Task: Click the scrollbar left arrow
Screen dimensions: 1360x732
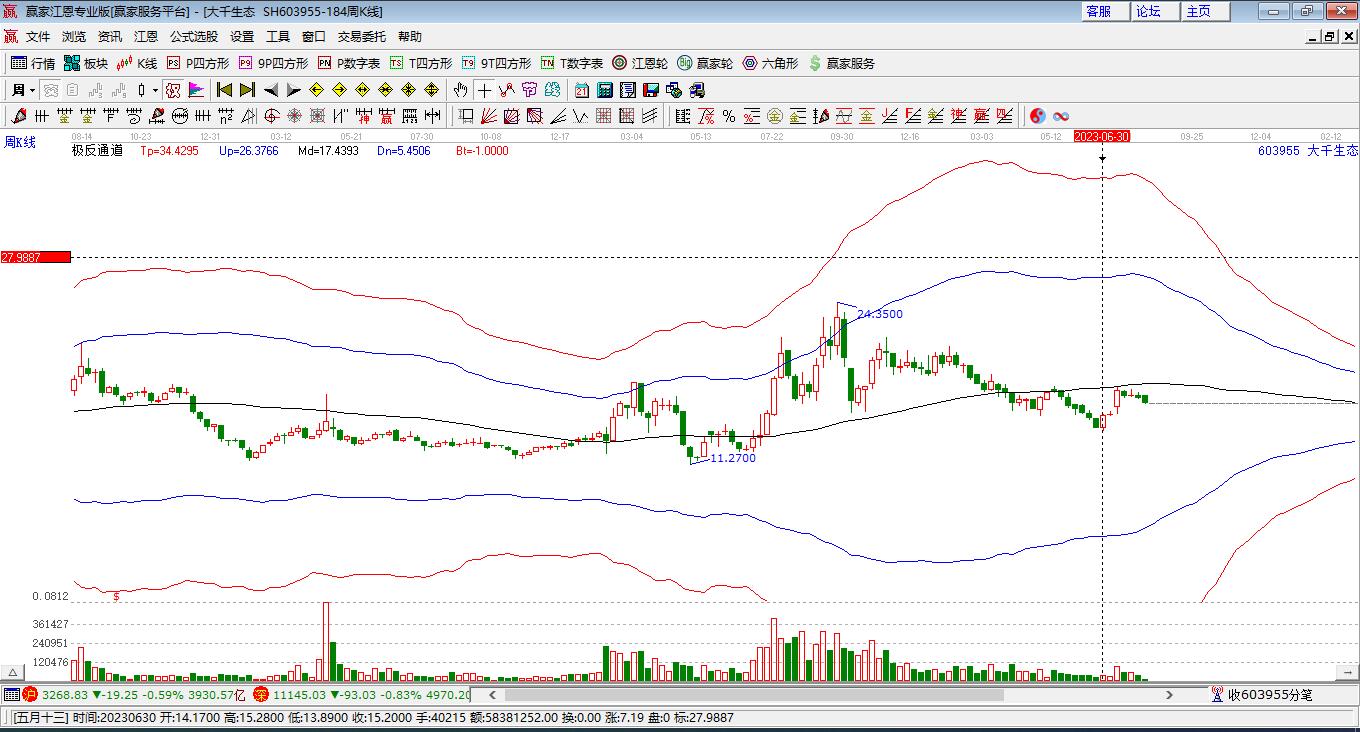Action: point(491,694)
